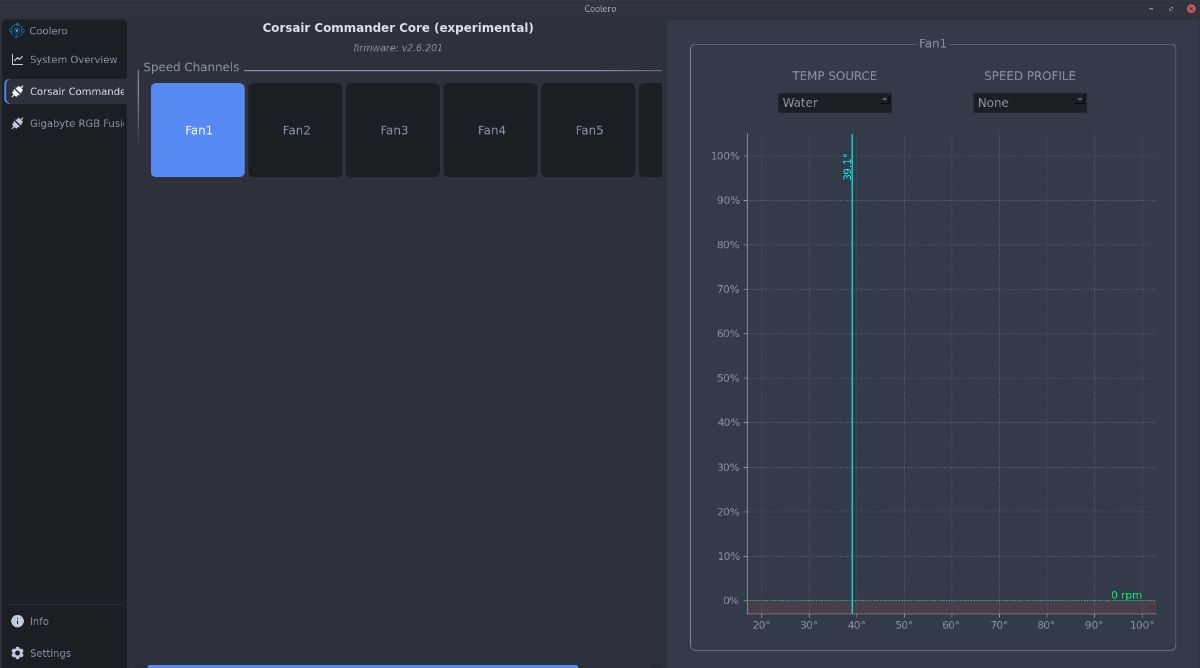This screenshot has width=1200, height=668.
Task: Select the Fan1 speed channel
Action: tap(198, 130)
